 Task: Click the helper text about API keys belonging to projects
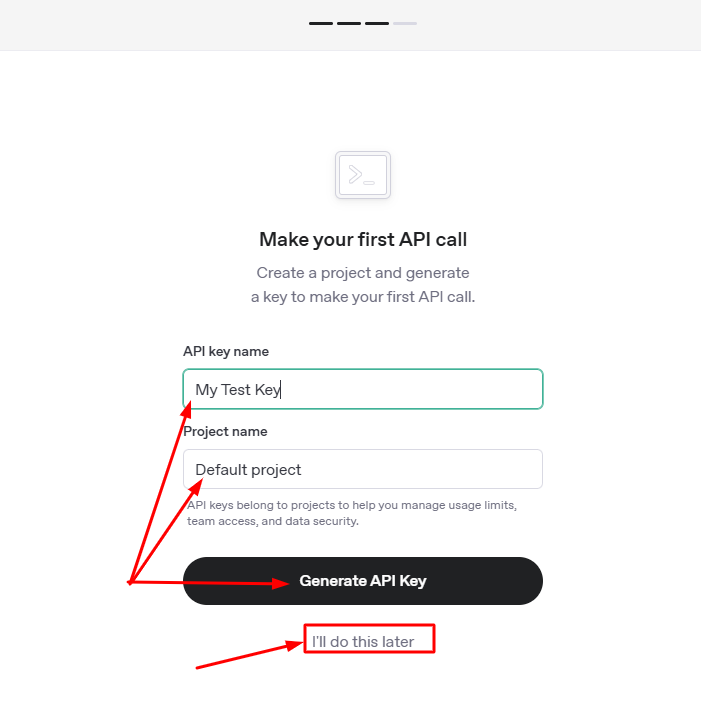coord(352,513)
